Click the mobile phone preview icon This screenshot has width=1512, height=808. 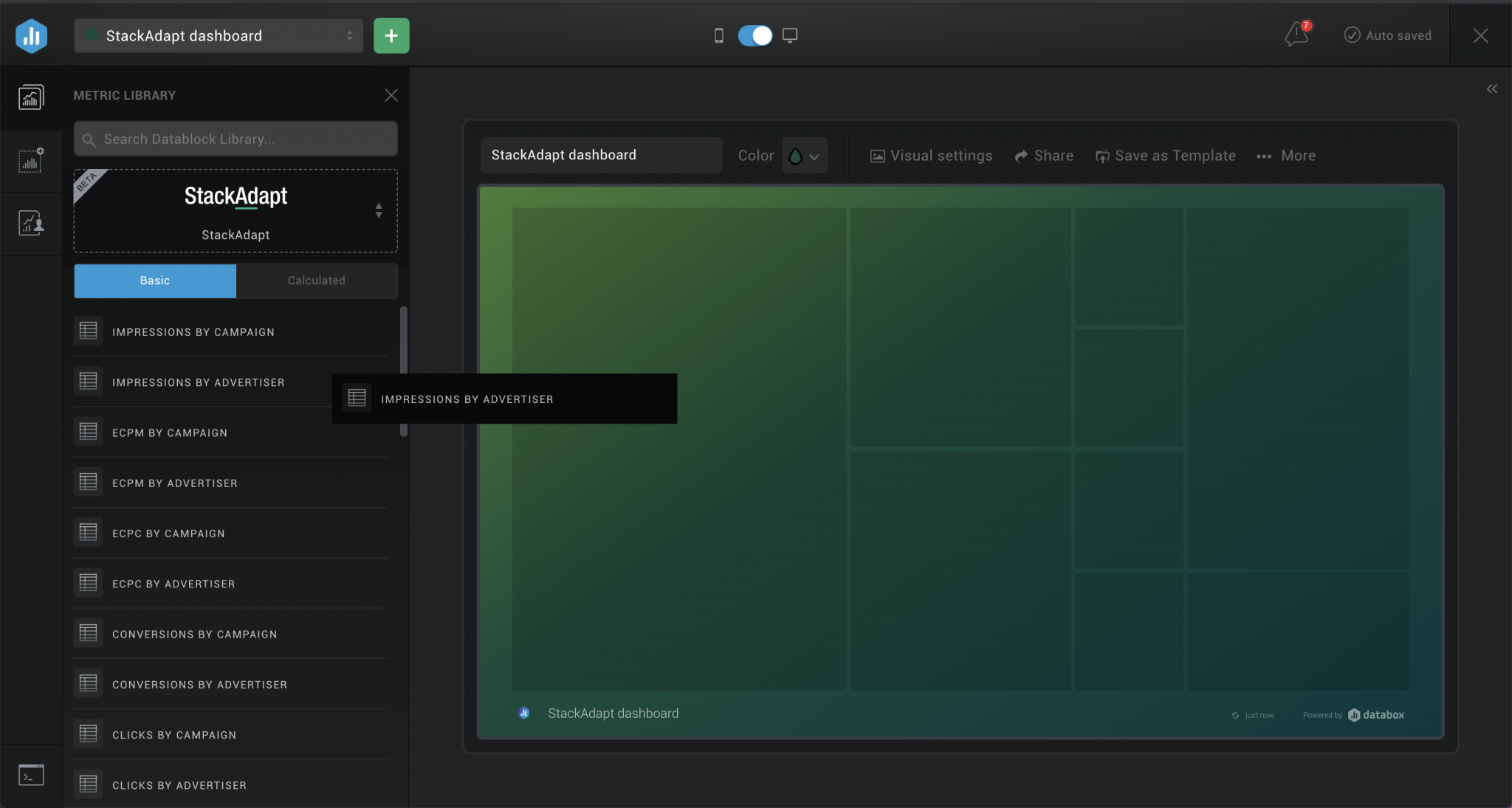(x=718, y=35)
